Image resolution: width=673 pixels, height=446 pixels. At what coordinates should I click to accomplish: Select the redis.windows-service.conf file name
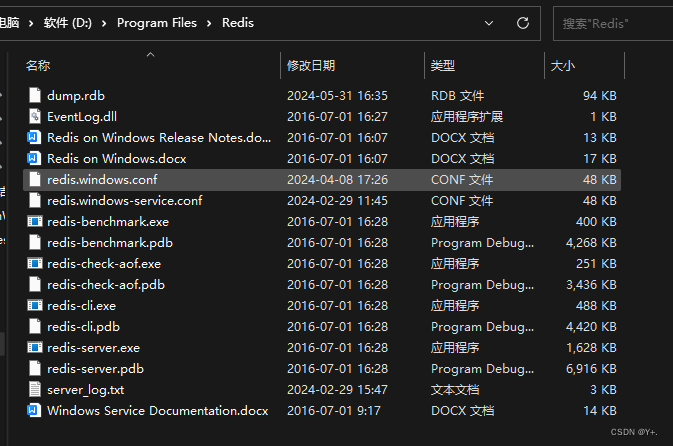tap(125, 200)
